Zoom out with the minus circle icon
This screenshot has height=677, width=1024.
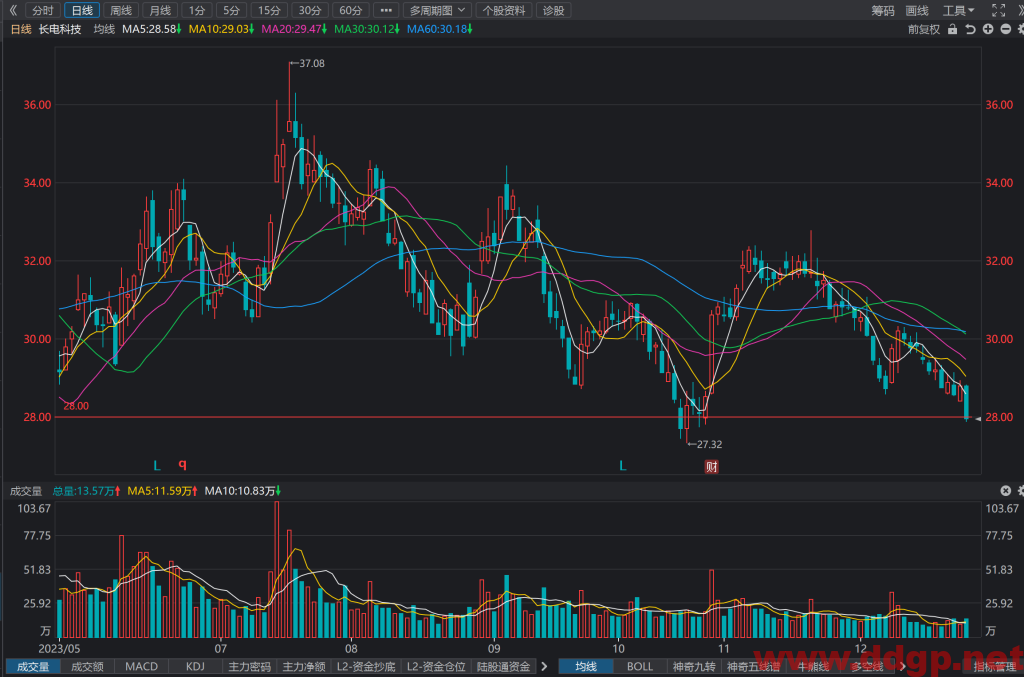(1006, 29)
